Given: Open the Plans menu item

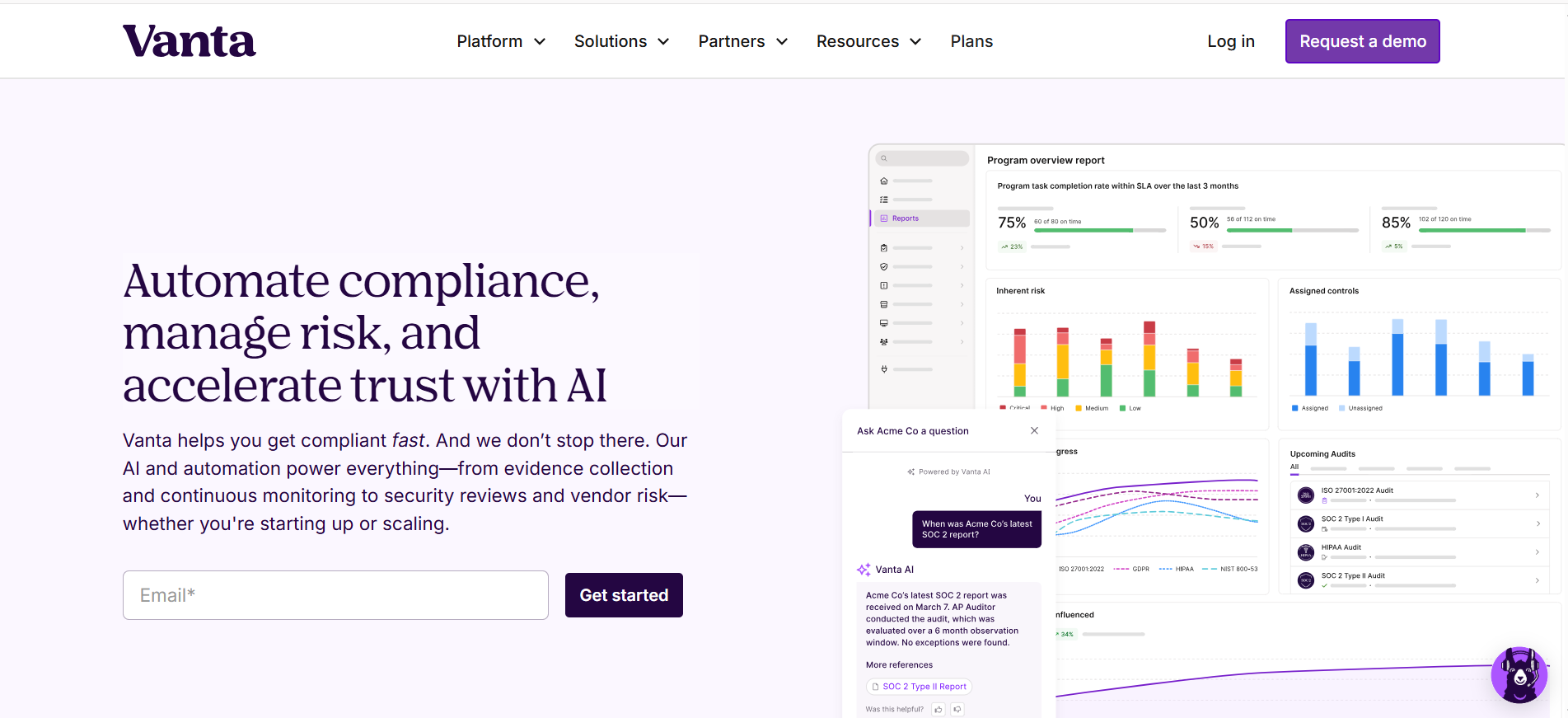Looking at the screenshot, I should (971, 40).
